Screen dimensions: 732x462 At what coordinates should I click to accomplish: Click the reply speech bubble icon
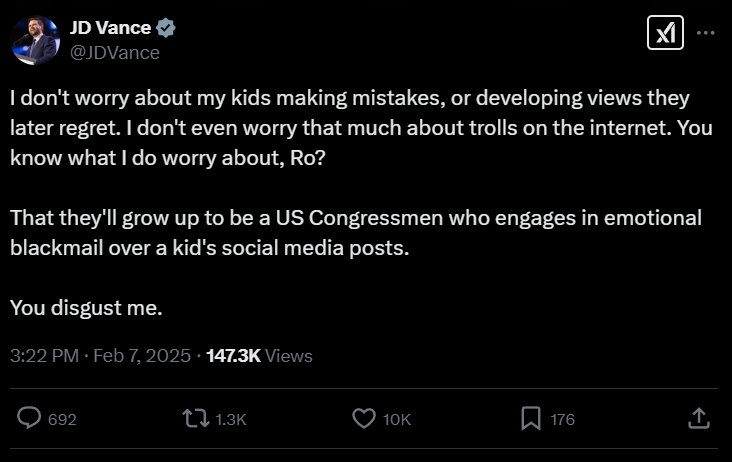(x=31, y=419)
